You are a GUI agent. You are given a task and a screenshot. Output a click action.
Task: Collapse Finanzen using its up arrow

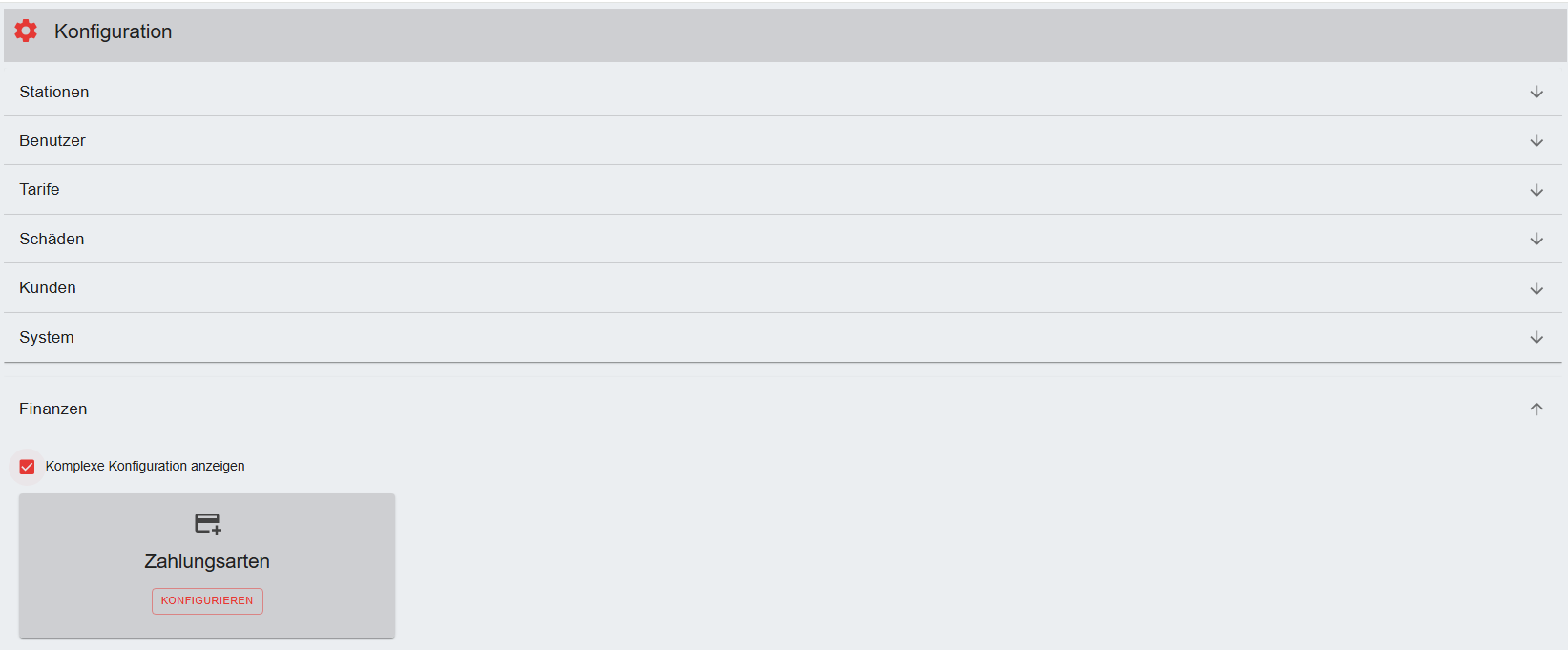point(1537,409)
